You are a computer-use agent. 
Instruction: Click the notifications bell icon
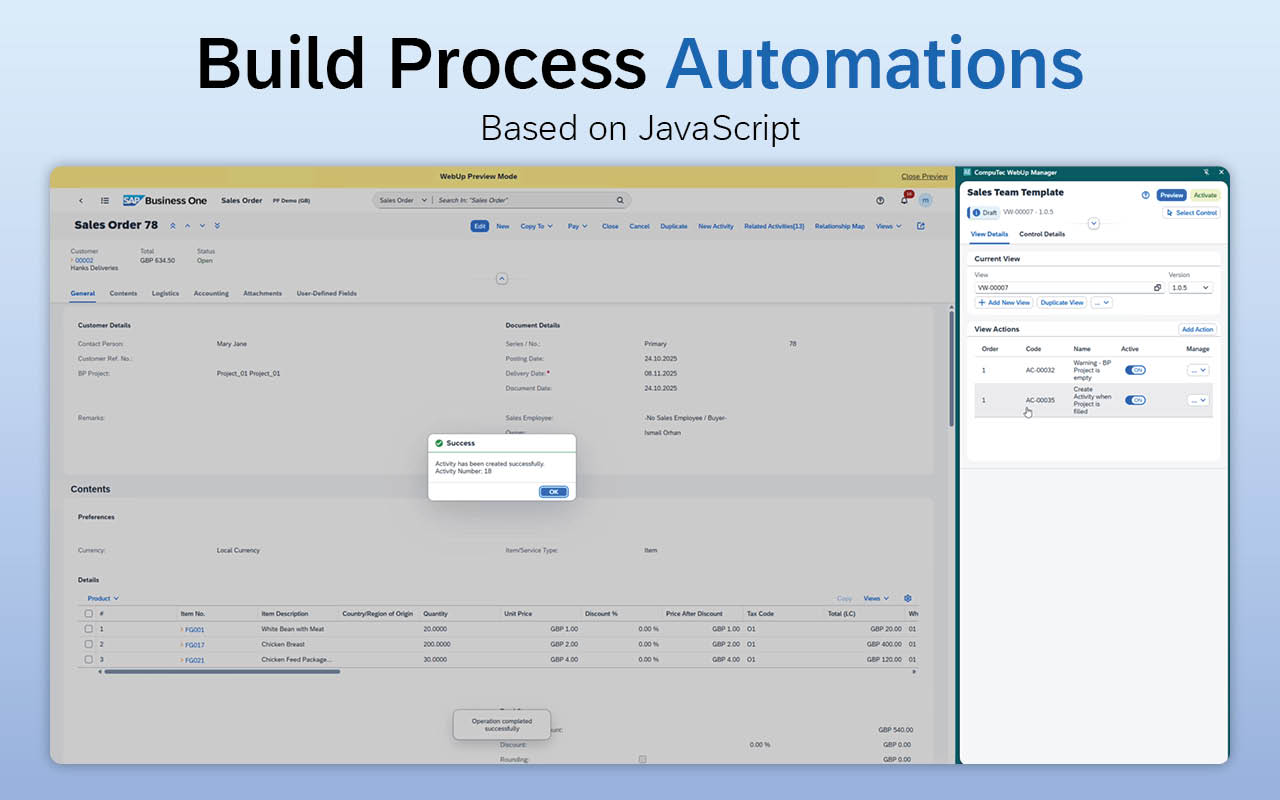click(904, 200)
